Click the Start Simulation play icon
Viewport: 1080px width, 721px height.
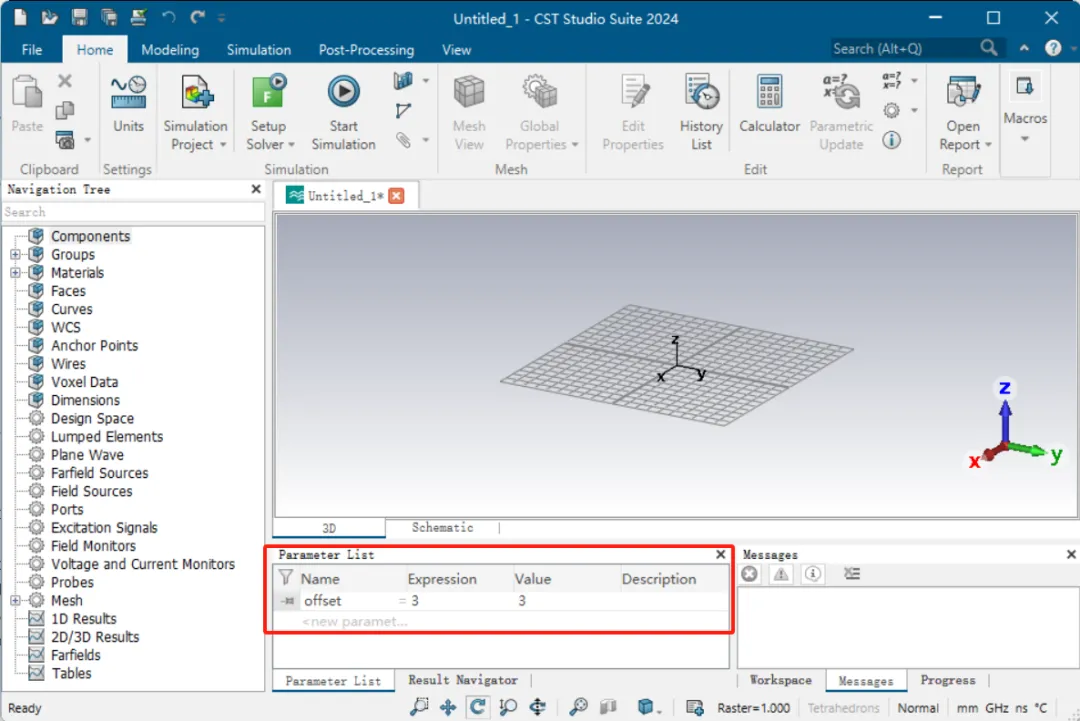[x=343, y=92]
